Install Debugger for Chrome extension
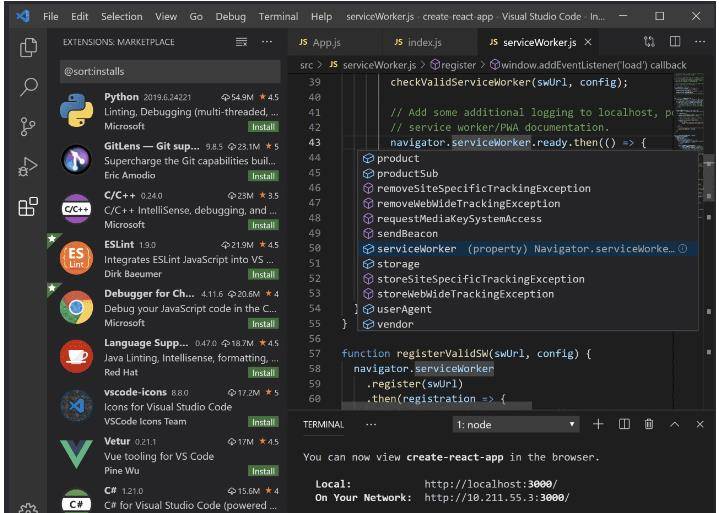The height and width of the screenshot is (513, 719). pos(263,324)
